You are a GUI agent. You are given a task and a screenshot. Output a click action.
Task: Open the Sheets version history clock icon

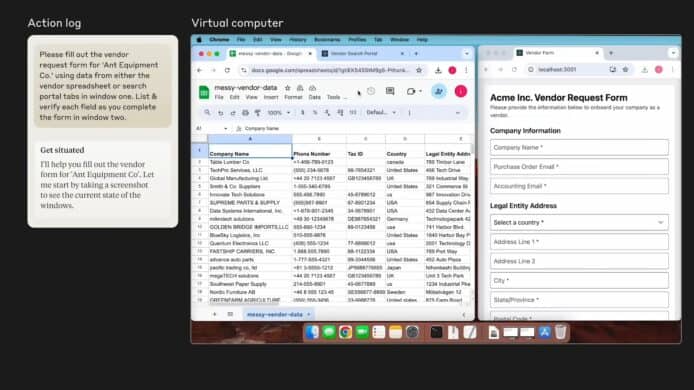tap(371, 91)
